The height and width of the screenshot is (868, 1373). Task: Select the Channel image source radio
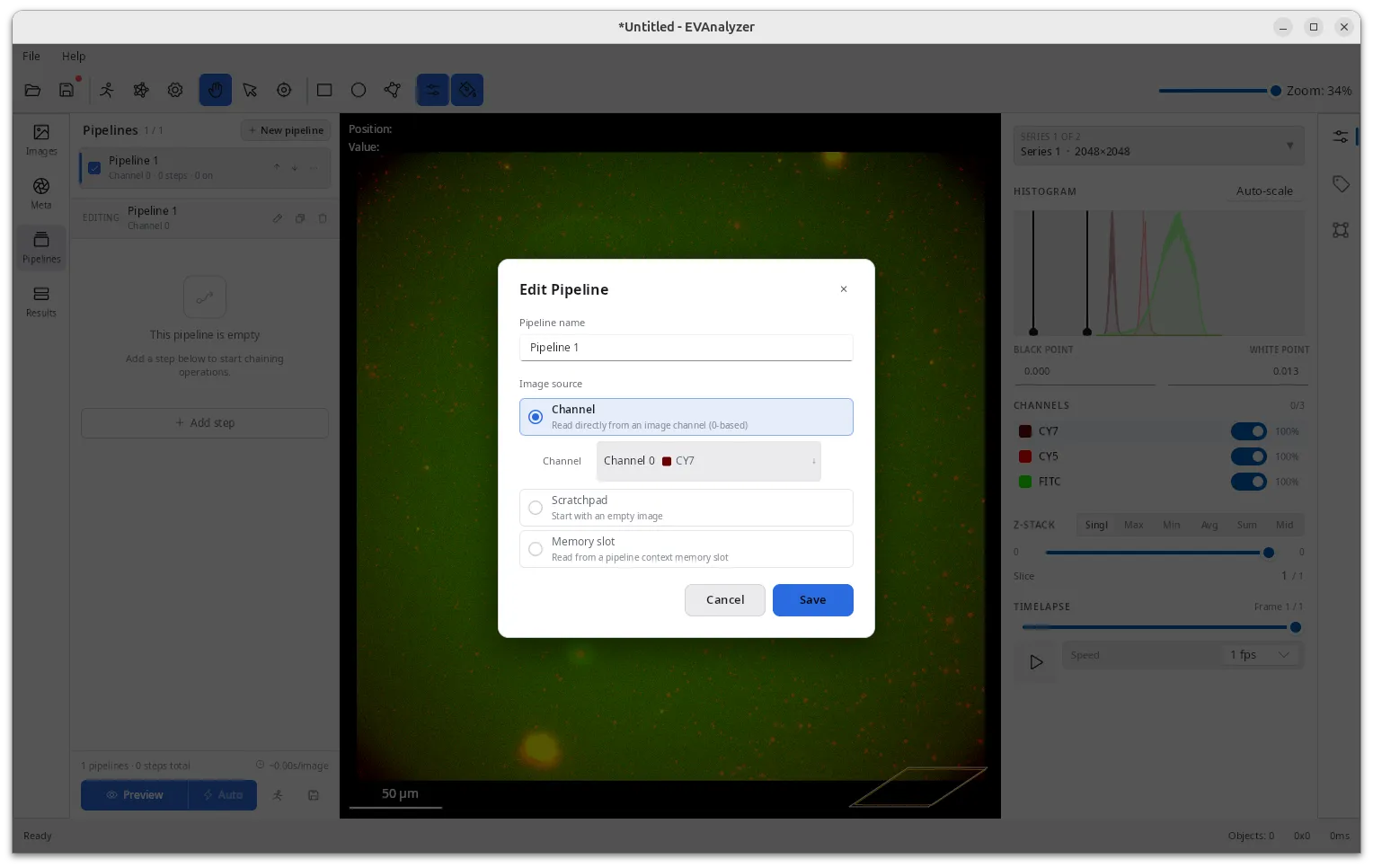pyautogui.click(x=536, y=417)
